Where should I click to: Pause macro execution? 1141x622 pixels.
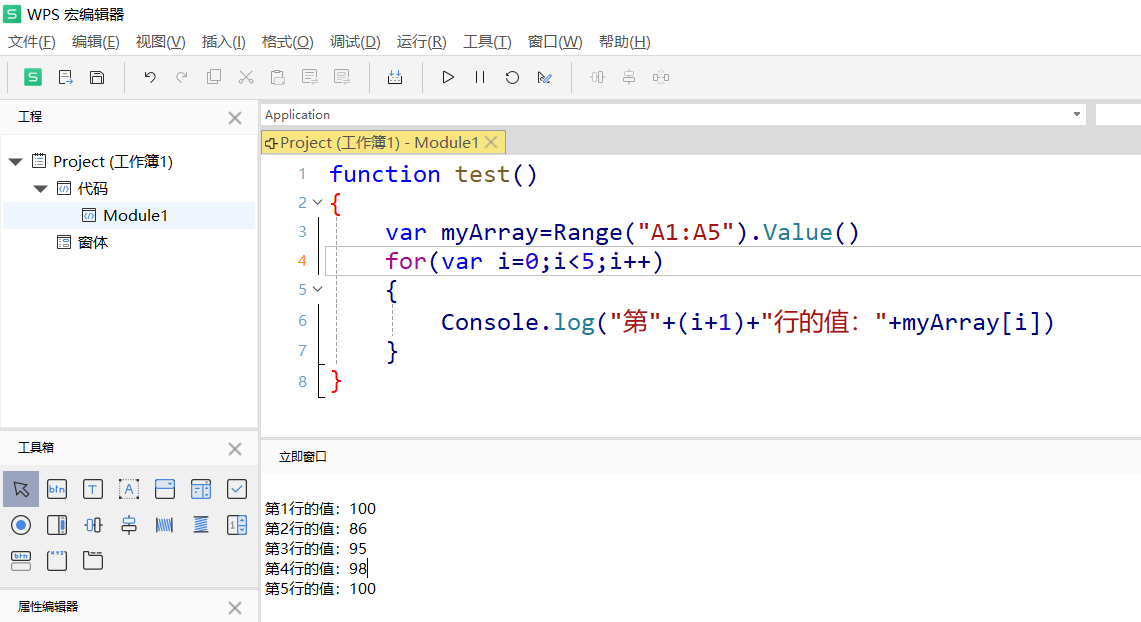click(x=480, y=77)
